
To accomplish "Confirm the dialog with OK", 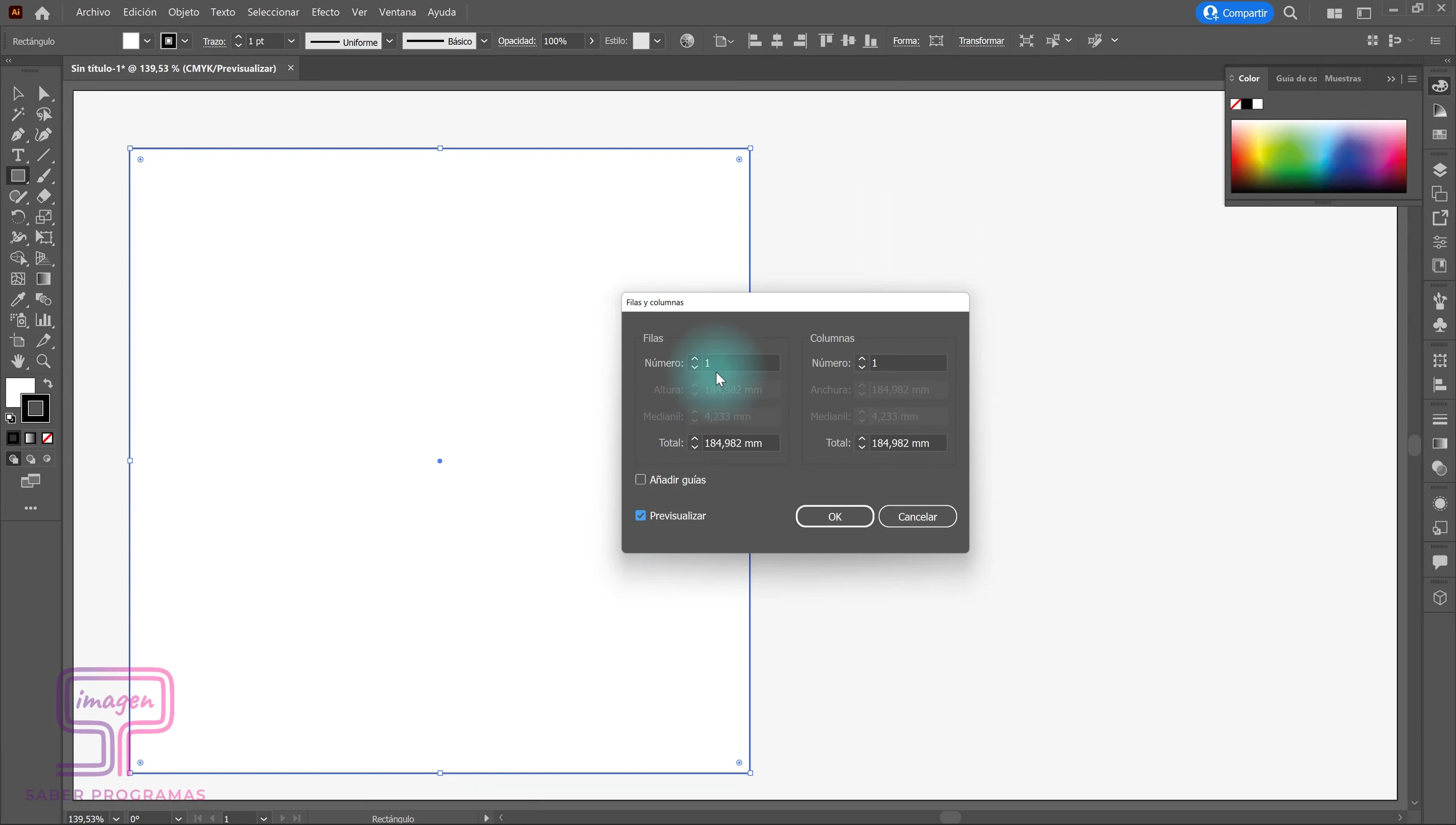I will tap(834, 516).
